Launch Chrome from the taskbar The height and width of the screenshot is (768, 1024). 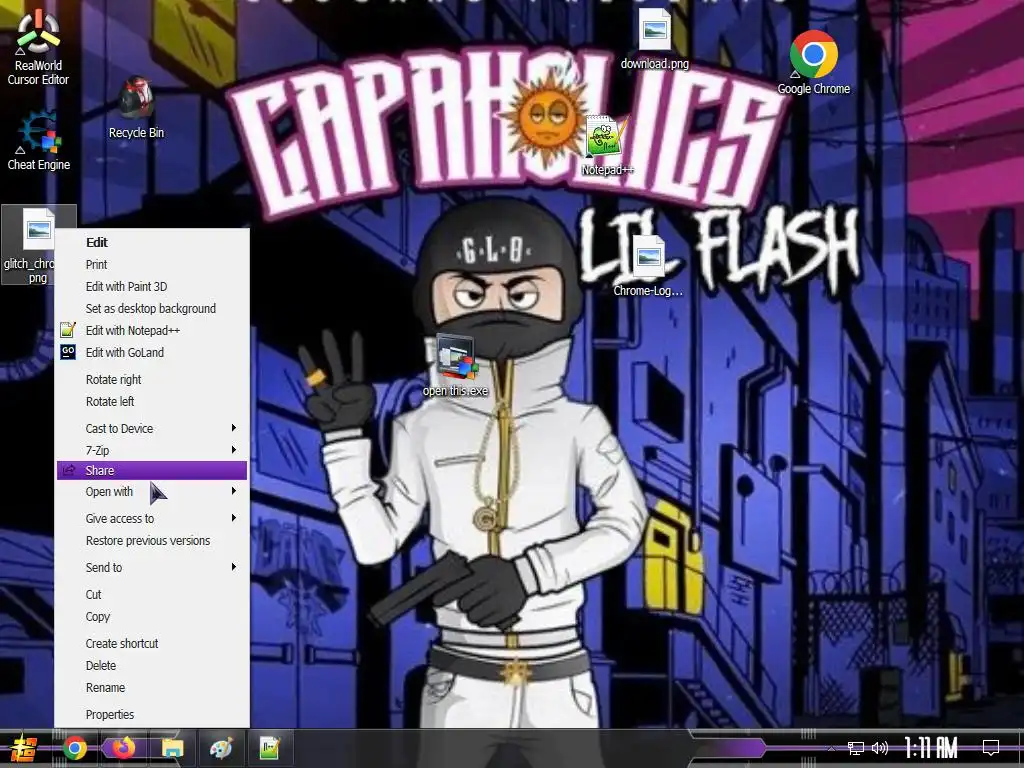coord(74,748)
